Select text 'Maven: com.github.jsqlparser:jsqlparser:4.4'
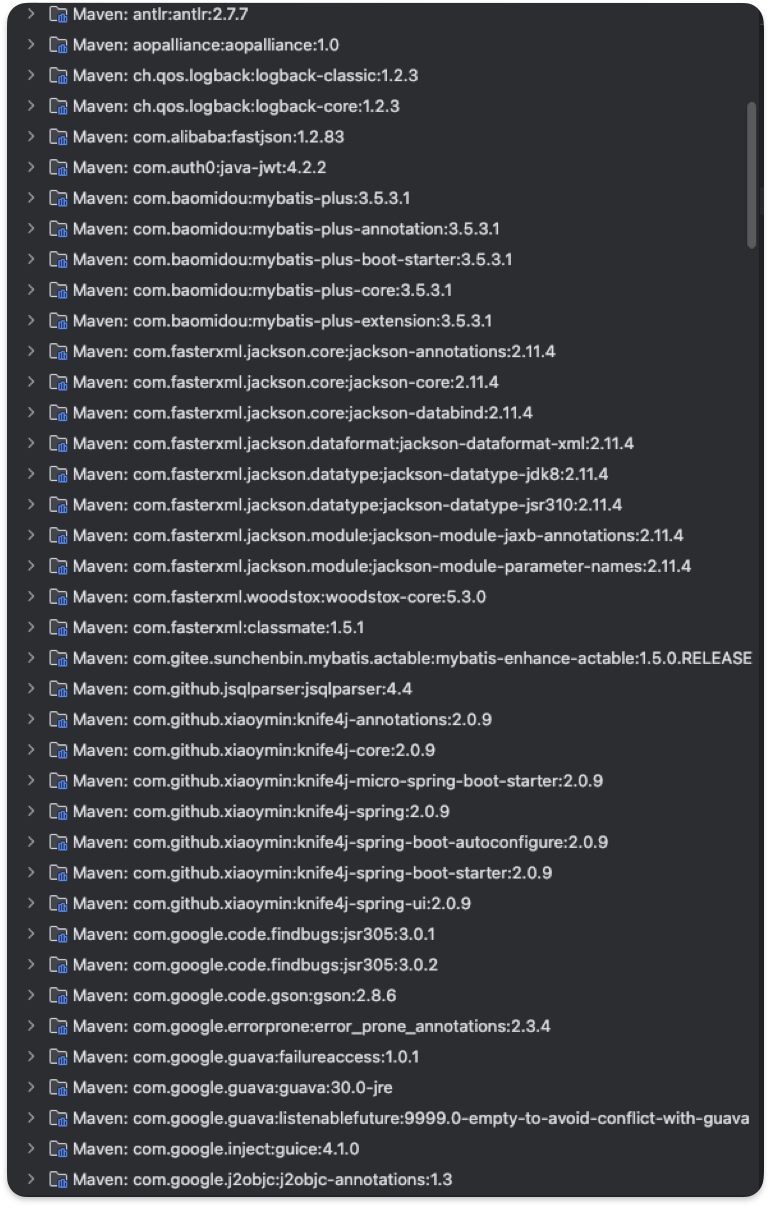Screen dimensions: 770x1208 click(x=243, y=689)
